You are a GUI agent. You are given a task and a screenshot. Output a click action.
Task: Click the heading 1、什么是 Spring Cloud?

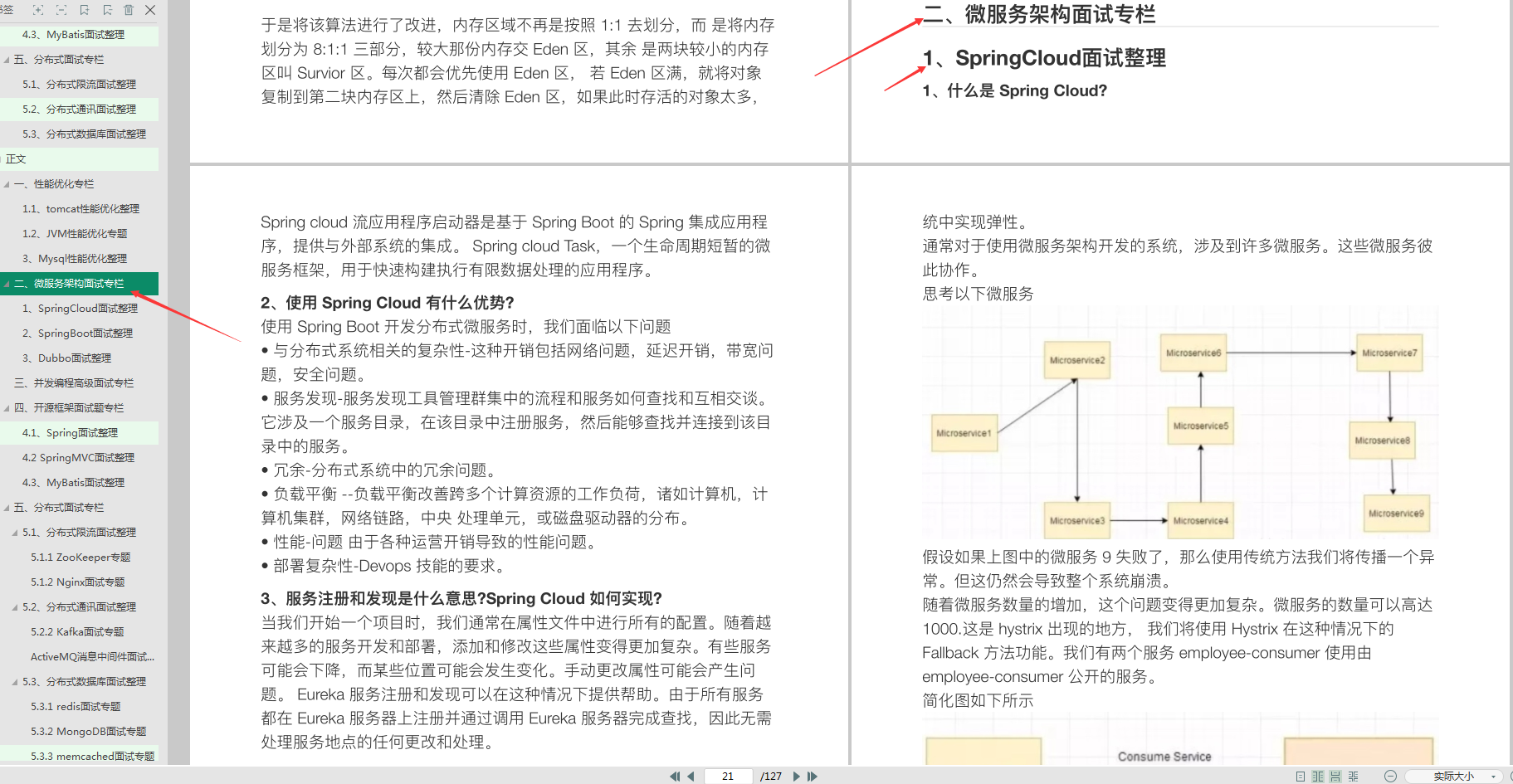pyautogui.click(x=1014, y=90)
